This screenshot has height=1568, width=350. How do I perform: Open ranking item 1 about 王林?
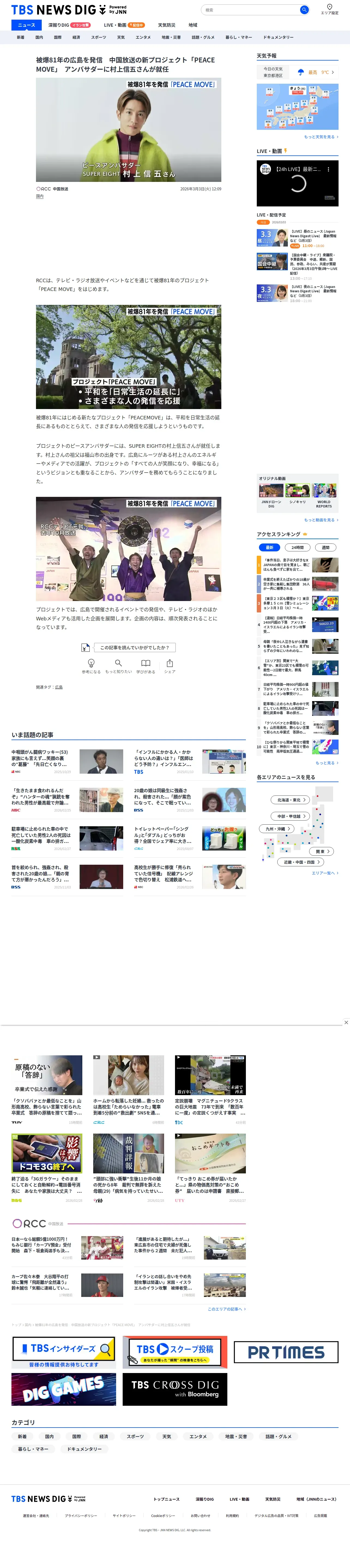[298, 565]
